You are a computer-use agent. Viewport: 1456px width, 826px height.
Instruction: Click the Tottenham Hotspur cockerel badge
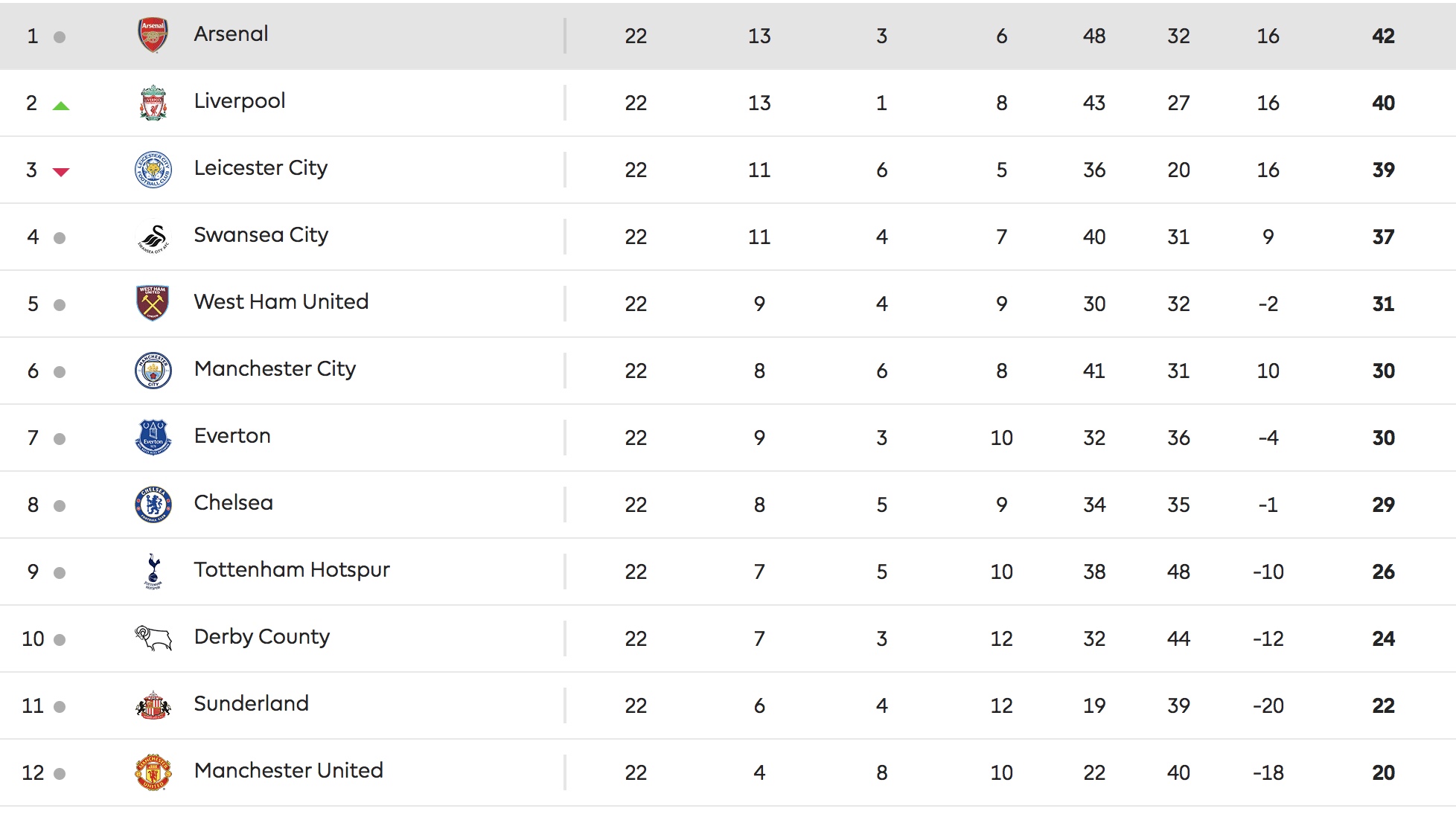click(153, 572)
